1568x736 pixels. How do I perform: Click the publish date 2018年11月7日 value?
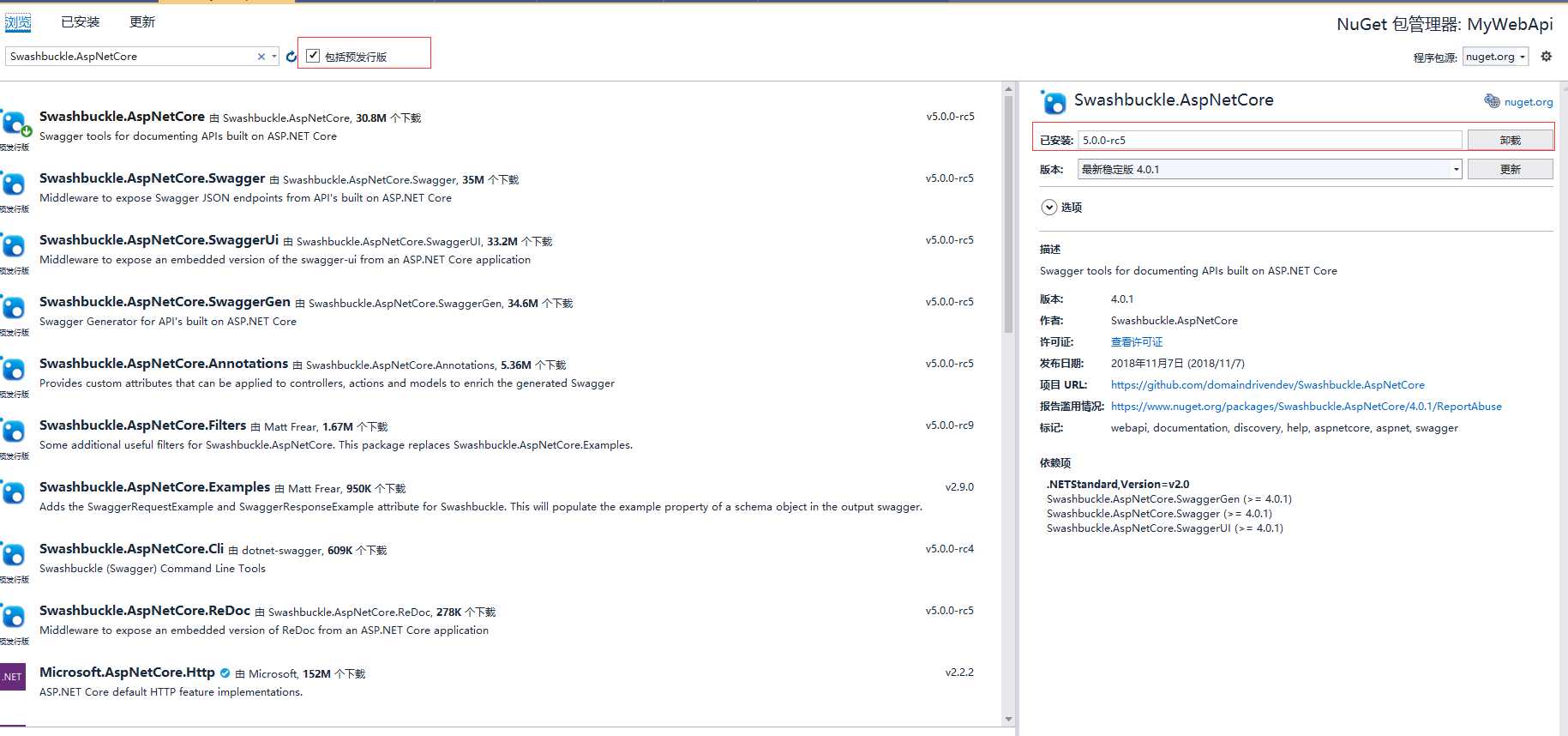pyautogui.click(x=1178, y=363)
